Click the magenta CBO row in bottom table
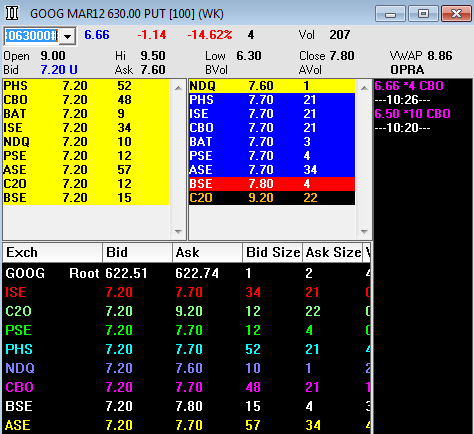Image resolution: width=474 pixels, height=434 pixels. point(187,388)
